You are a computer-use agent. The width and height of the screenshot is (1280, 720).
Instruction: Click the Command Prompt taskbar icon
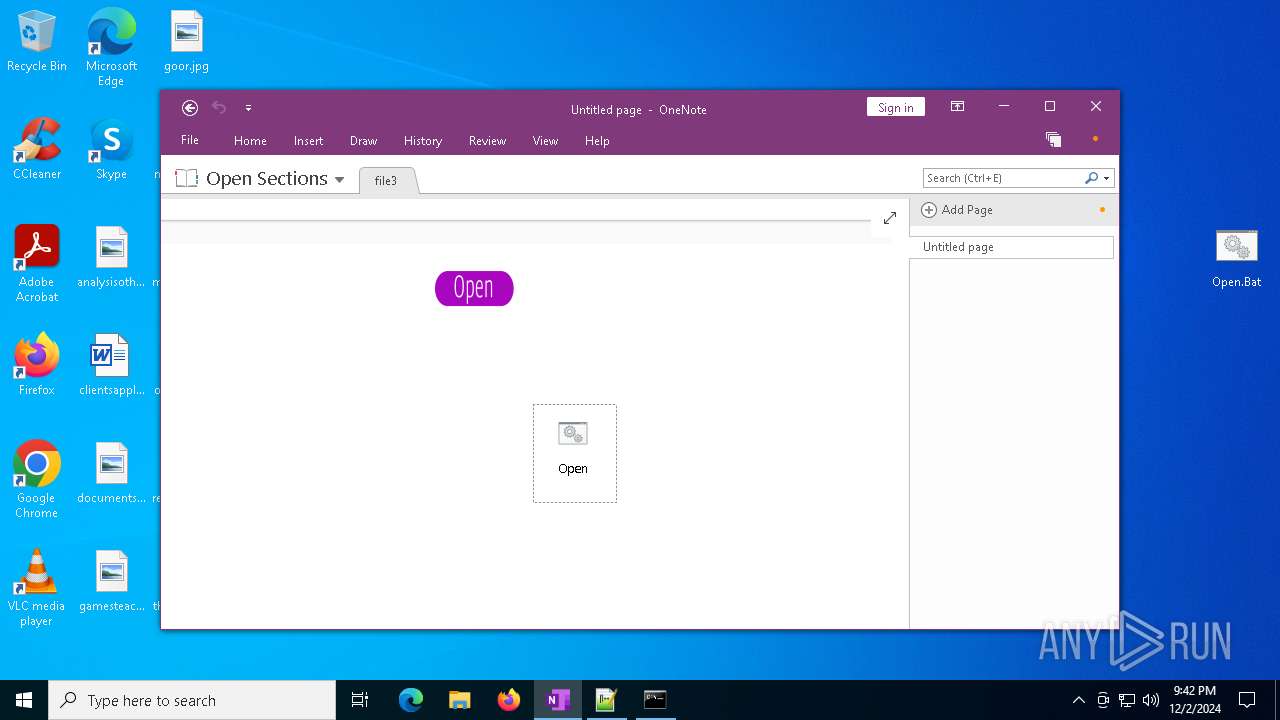[655, 700]
